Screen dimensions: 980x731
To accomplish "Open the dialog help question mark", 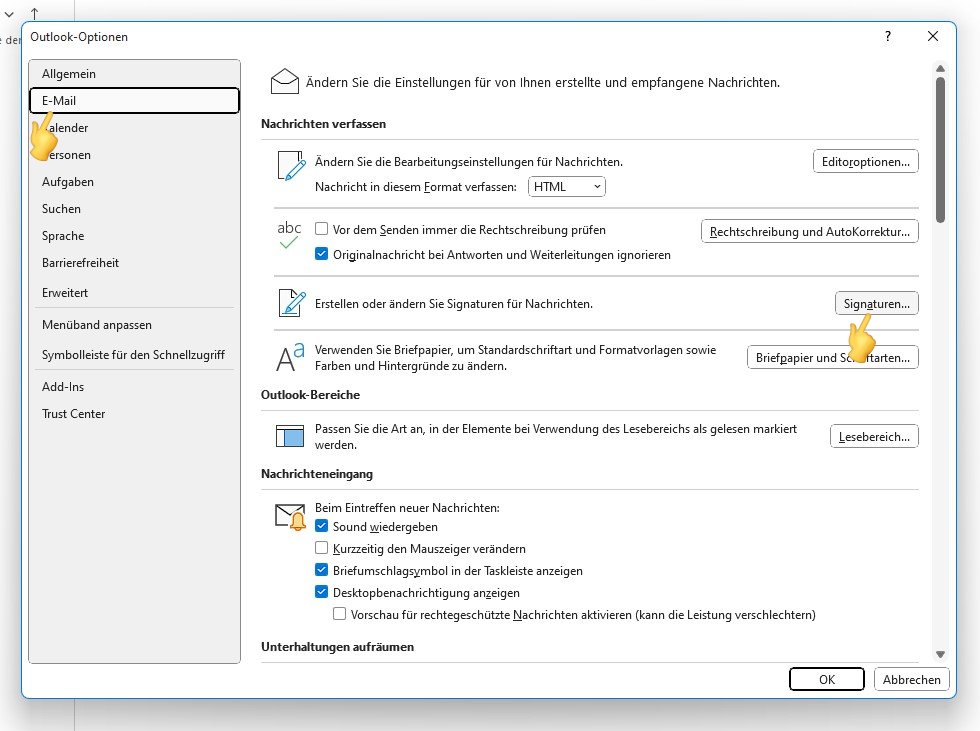I will [x=888, y=36].
